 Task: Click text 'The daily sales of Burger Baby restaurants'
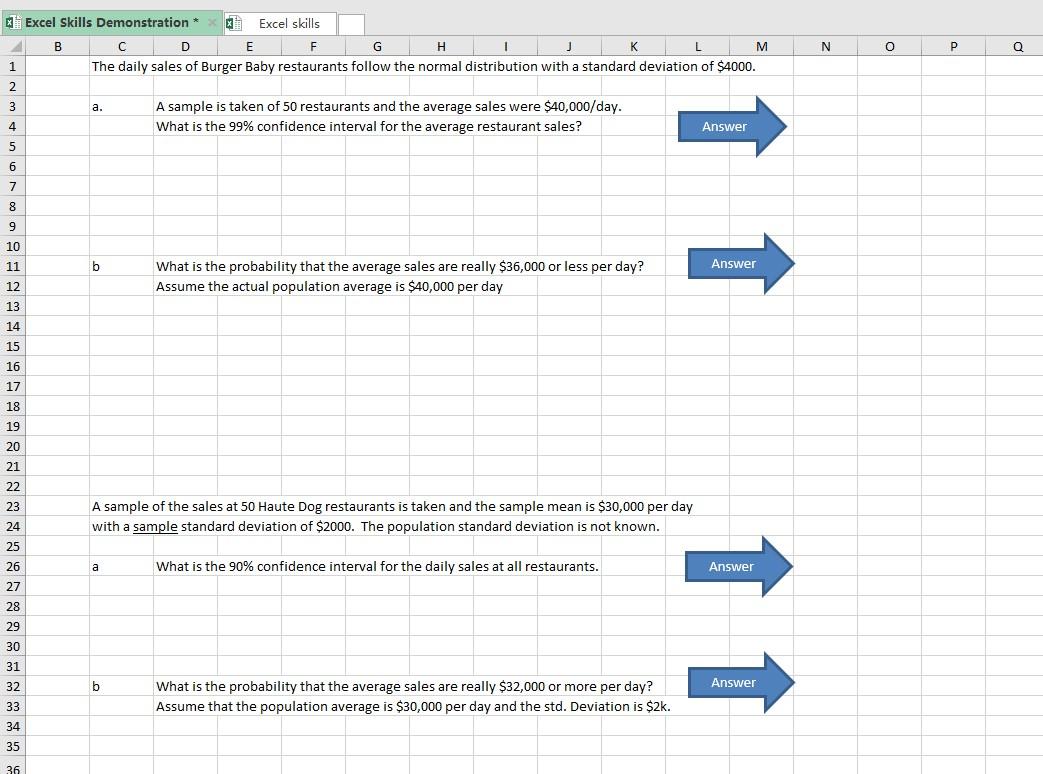point(220,66)
